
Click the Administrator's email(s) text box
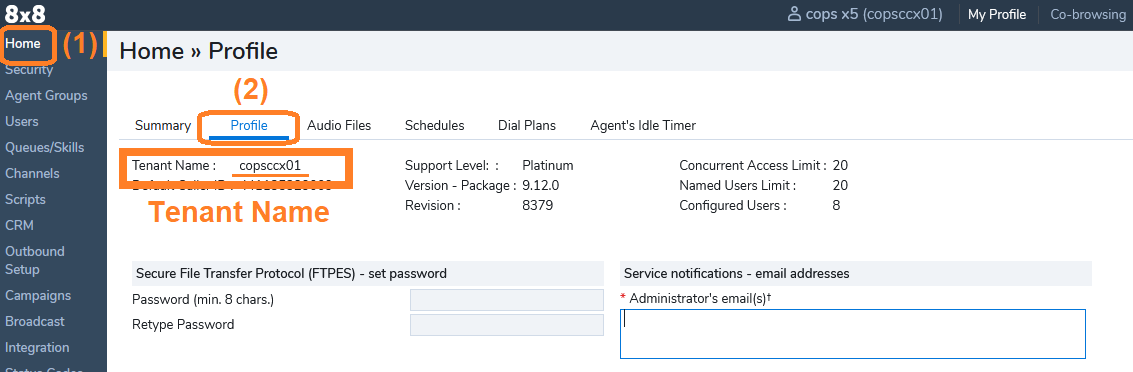click(x=853, y=334)
